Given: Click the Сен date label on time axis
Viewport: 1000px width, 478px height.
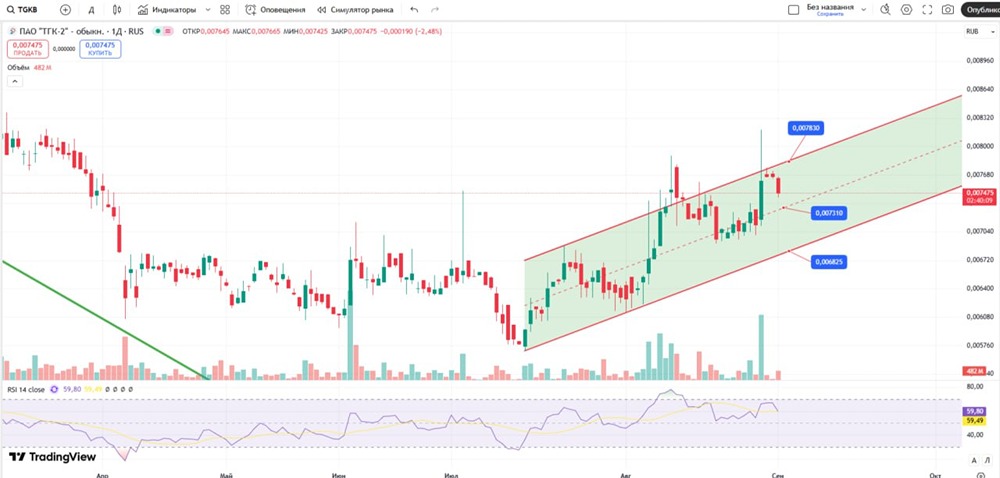Looking at the screenshot, I should pyautogui.click(x=777, y=475).
